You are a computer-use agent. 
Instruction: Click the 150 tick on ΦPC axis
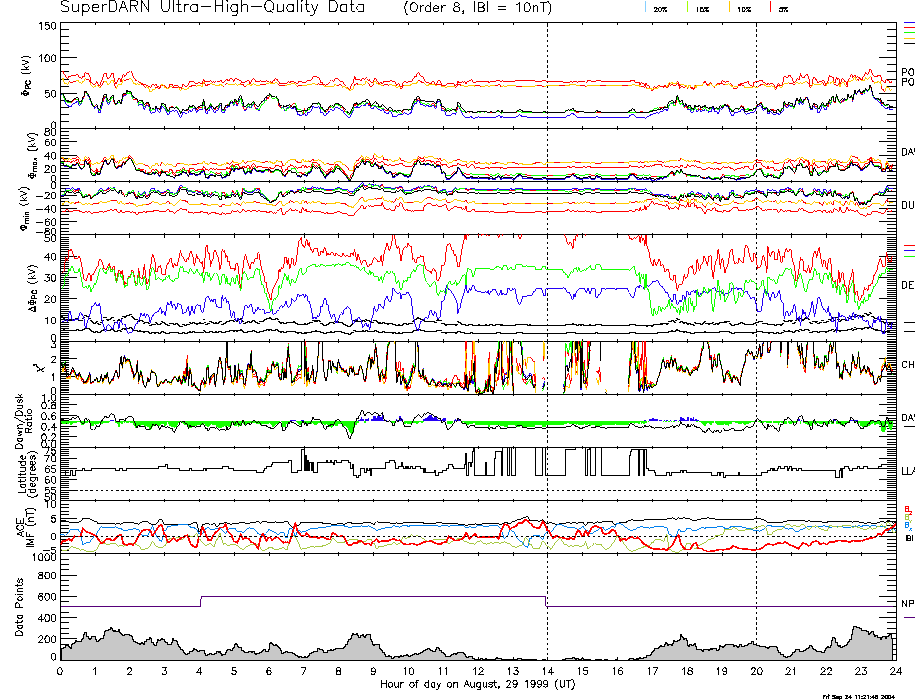[48, 26]
